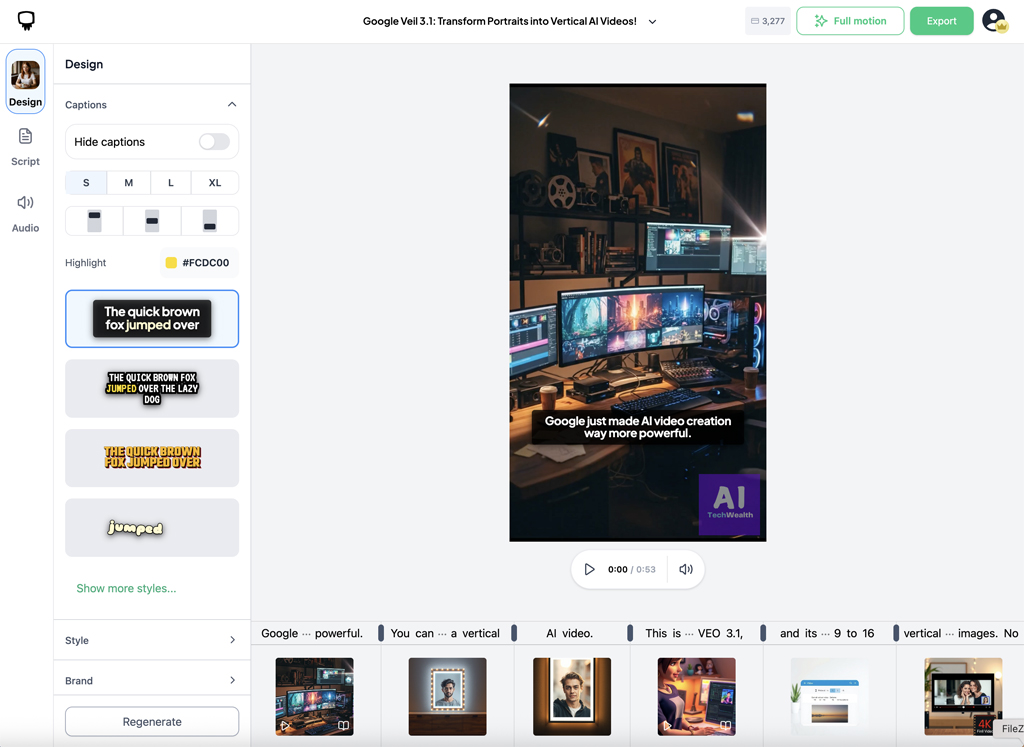Expand the Brand section

point(151,679)
